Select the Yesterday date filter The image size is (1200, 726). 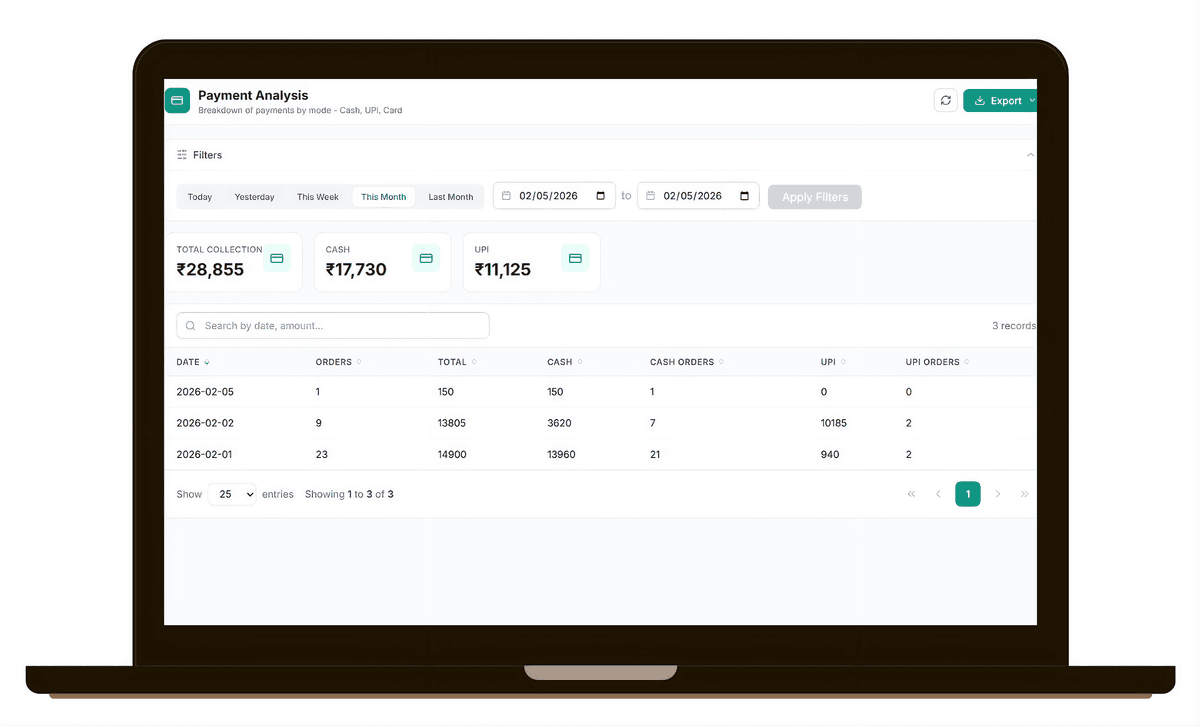pyautogui.click(x=254, y=196)
